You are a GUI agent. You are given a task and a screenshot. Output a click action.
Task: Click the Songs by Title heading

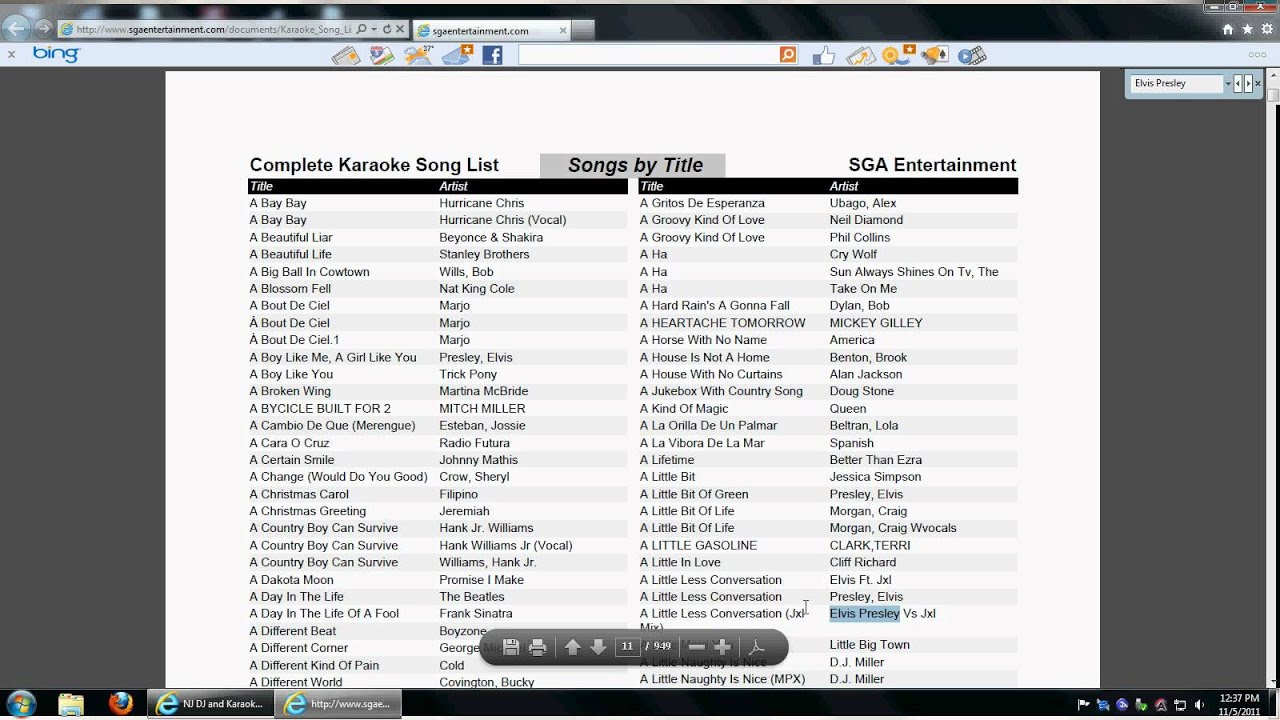pyautogui.click(x=635, y=165)
